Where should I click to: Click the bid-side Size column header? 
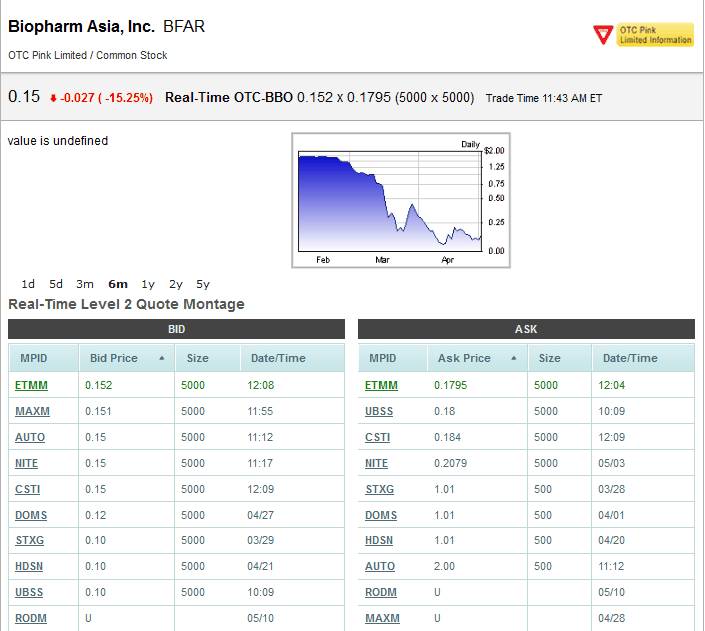[198, 358]
